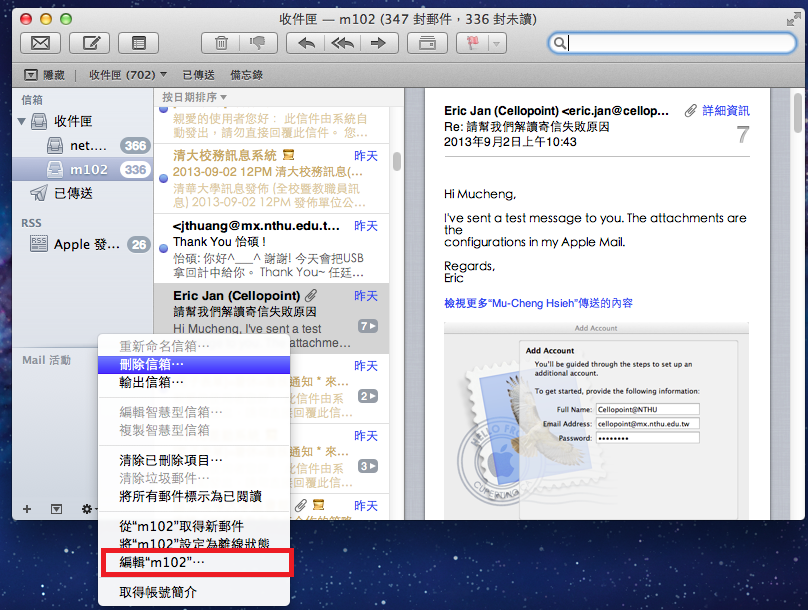Reply to the selected email
This screenshot has height=610, width=808.
click(307, 43)
